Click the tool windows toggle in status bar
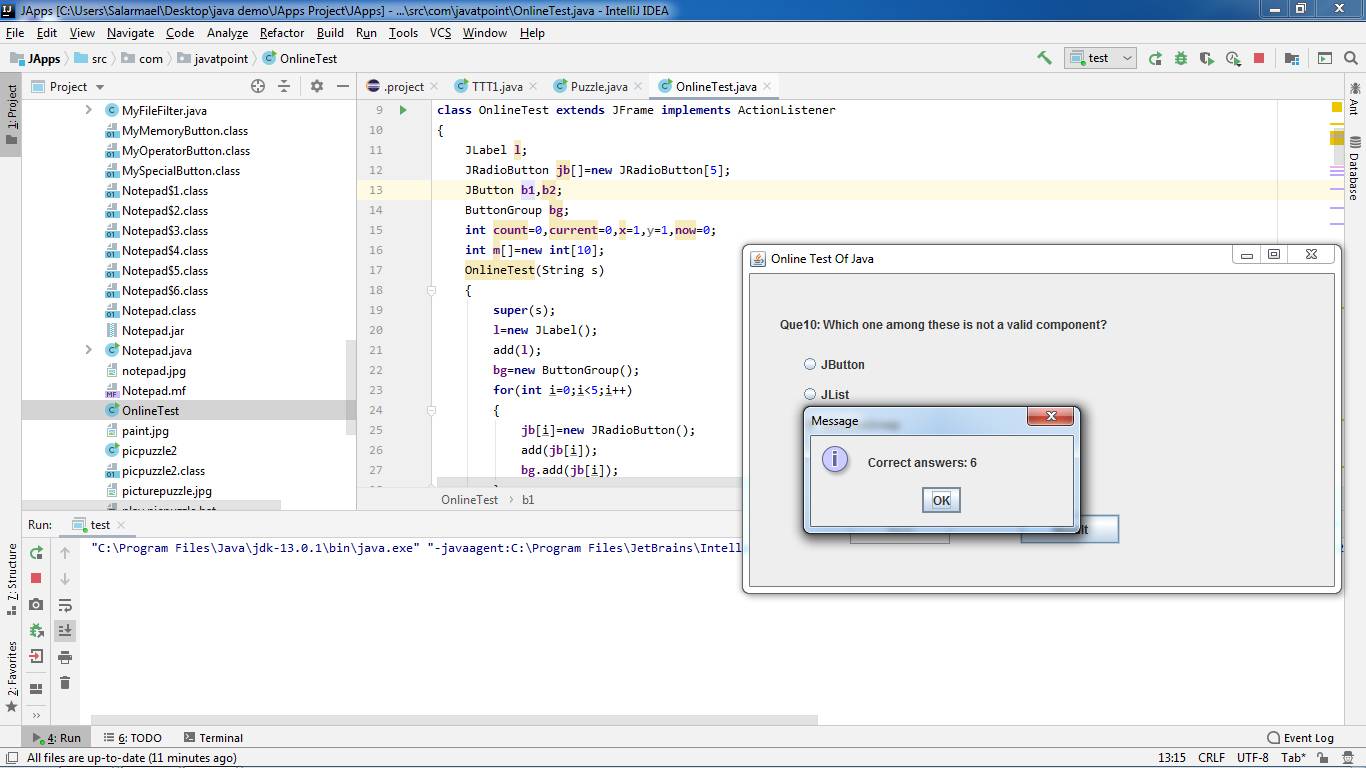Viewport: 1366px width, 768px height. click(11, 758)
